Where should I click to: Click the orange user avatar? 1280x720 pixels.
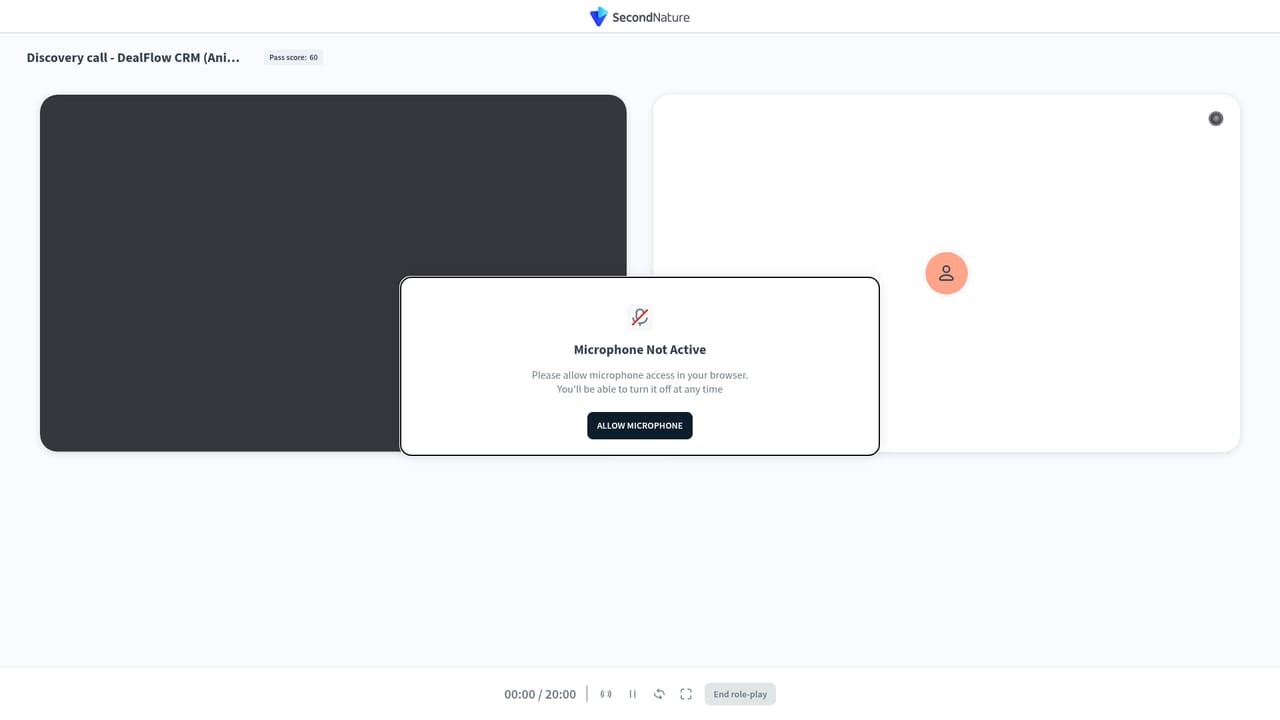(x=946, y=273)
